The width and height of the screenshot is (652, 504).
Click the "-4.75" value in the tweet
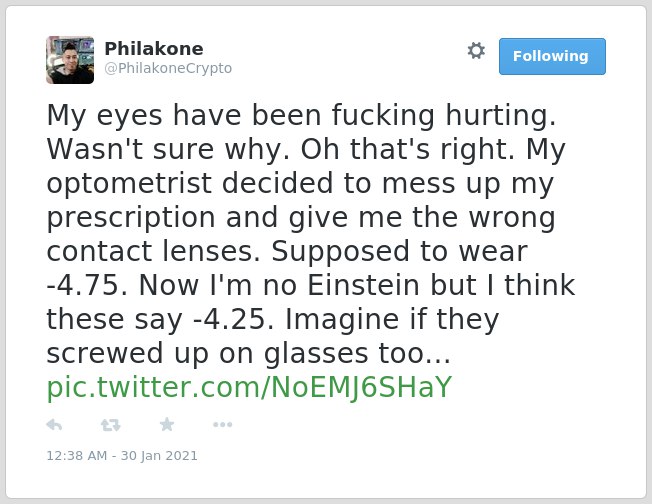(x=87, y=285)
